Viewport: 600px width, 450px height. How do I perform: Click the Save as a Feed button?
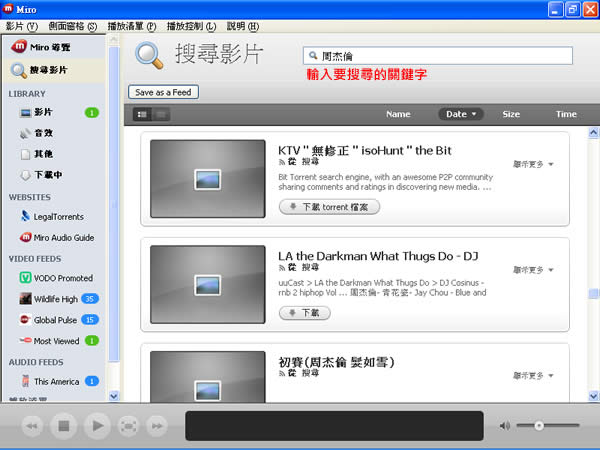[x=163, y=92]
